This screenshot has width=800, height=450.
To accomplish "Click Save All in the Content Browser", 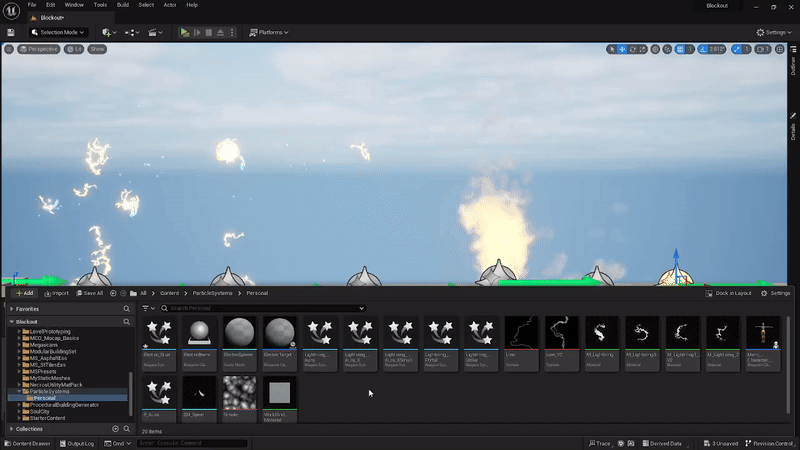I will click(x=90, y=293).
